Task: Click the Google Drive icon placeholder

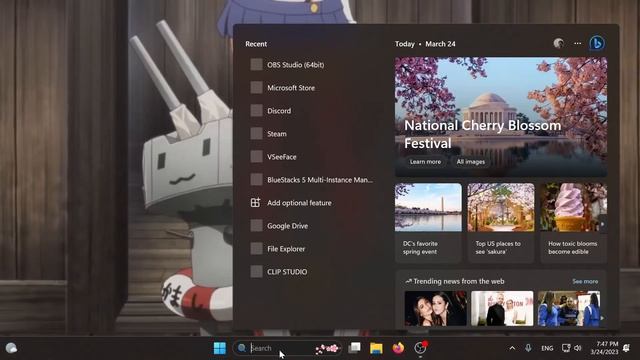Action: 256,226
